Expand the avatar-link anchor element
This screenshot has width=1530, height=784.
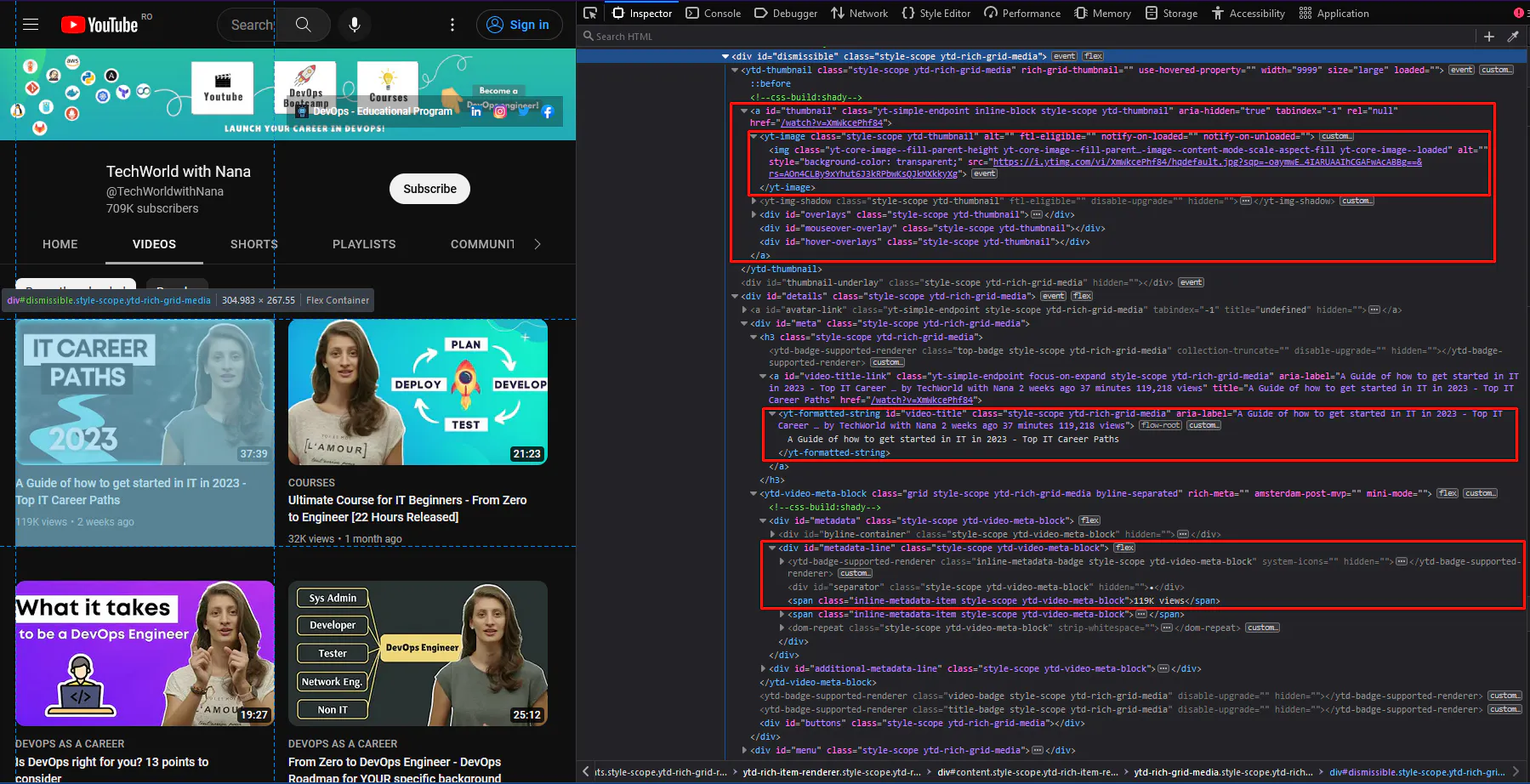[743, 310]
